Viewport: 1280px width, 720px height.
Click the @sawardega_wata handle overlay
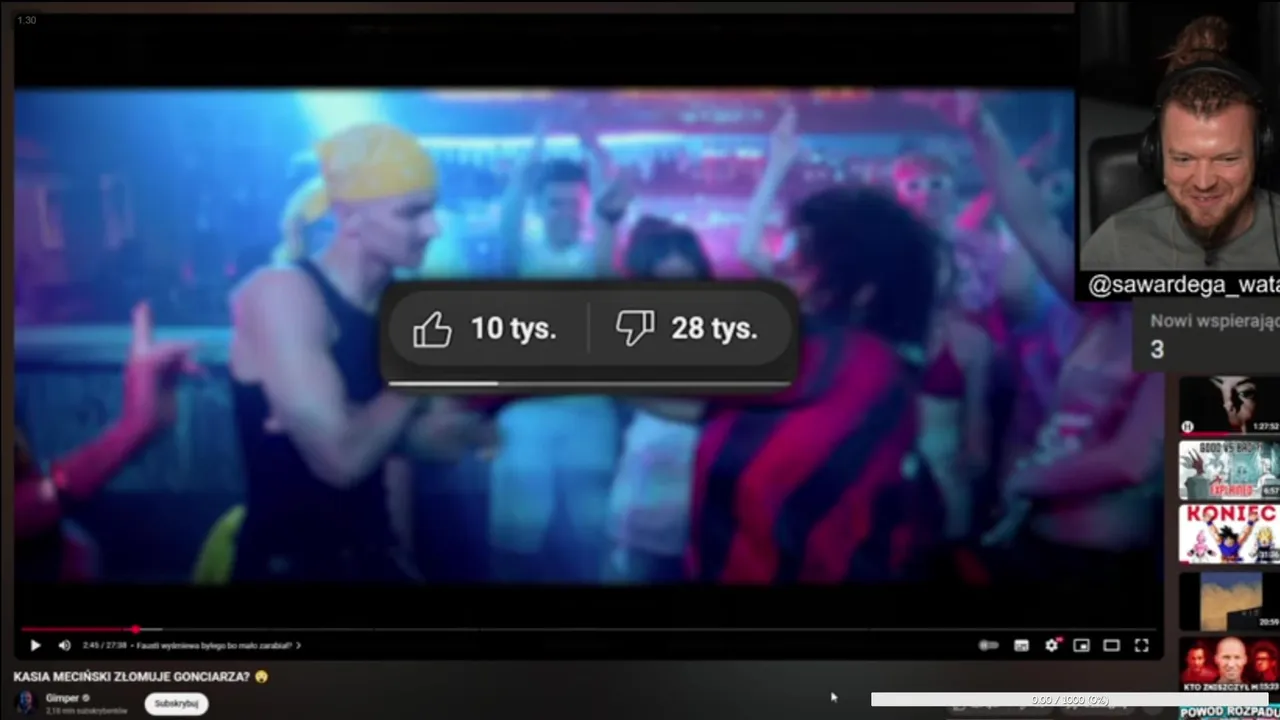(1183, 286)
